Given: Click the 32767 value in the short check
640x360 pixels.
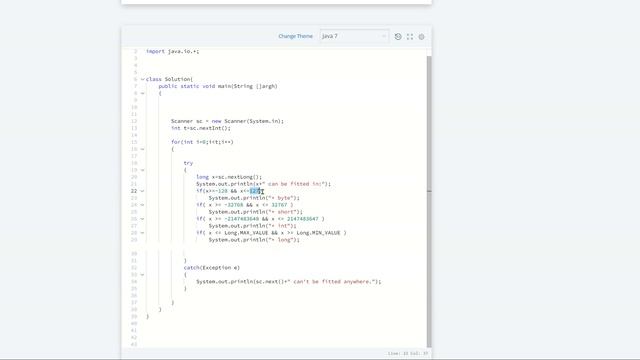Looking at the screenshot, I should [x=279, y=205].
